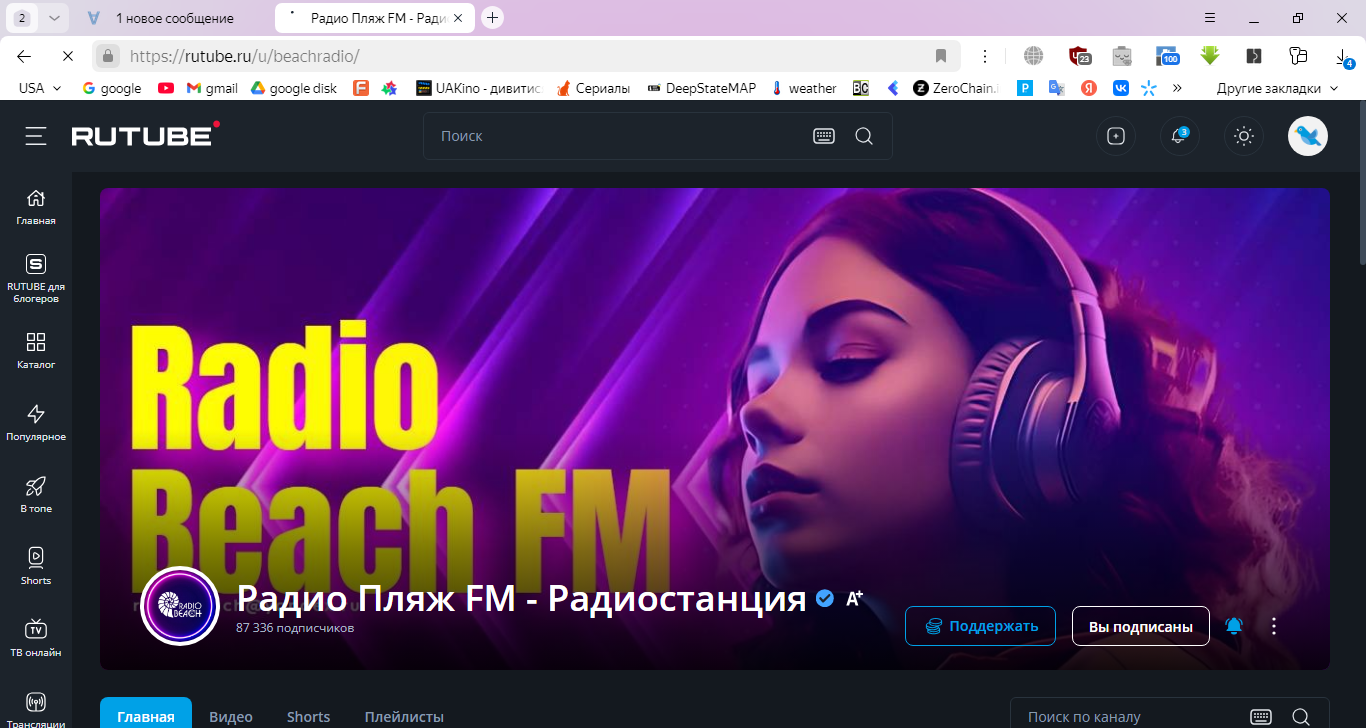Open the keyboard icon in channel search

pos(1261,716)
